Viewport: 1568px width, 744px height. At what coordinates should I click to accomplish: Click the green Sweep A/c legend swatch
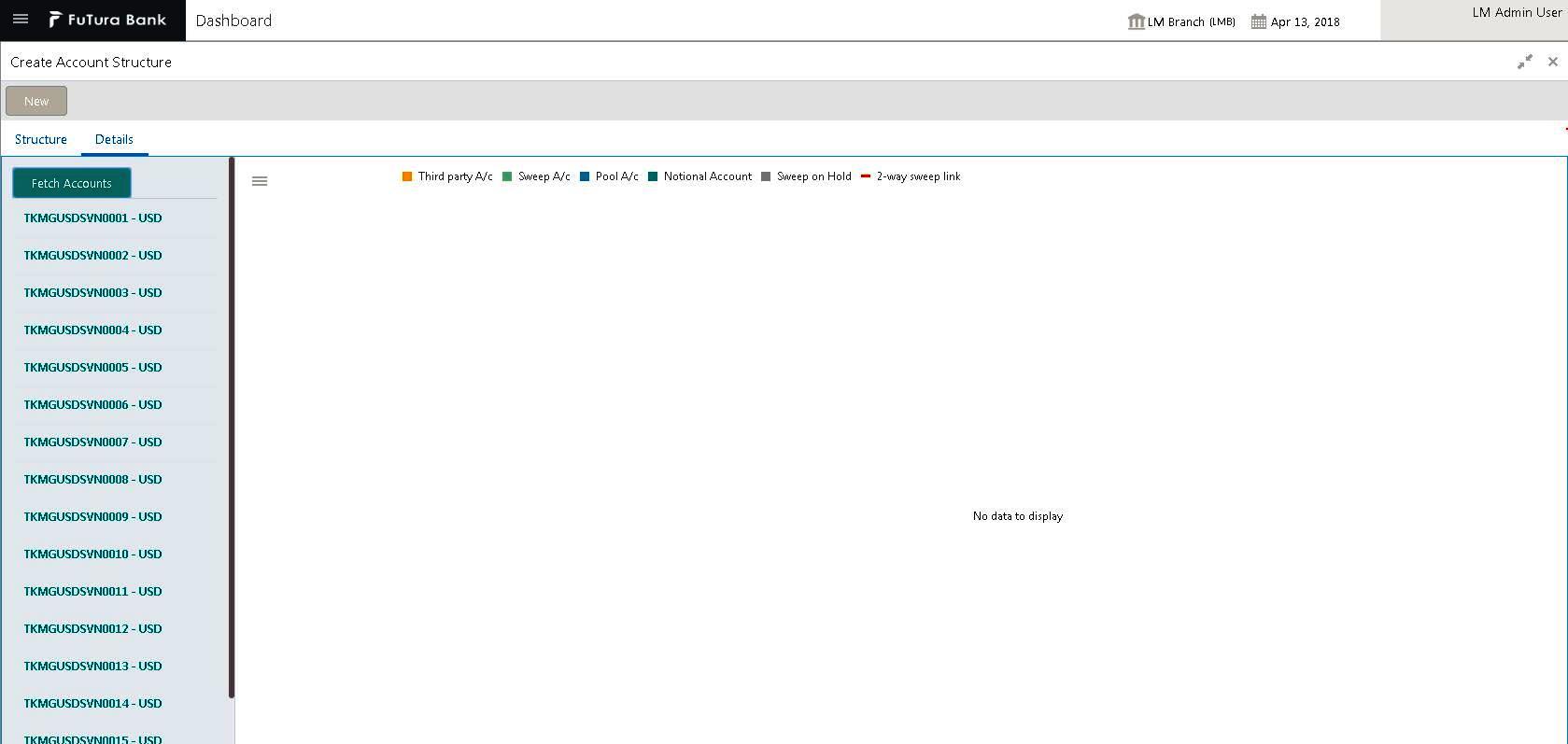[507, 176]
